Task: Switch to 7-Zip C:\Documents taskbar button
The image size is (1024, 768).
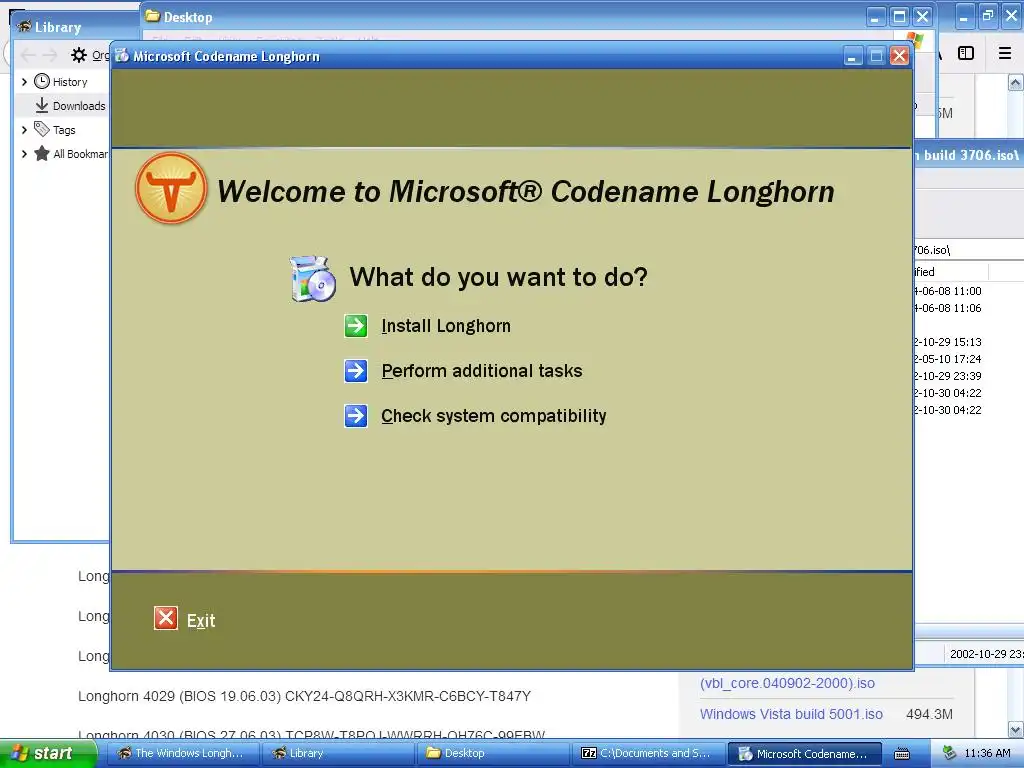Action: (648, 753)
